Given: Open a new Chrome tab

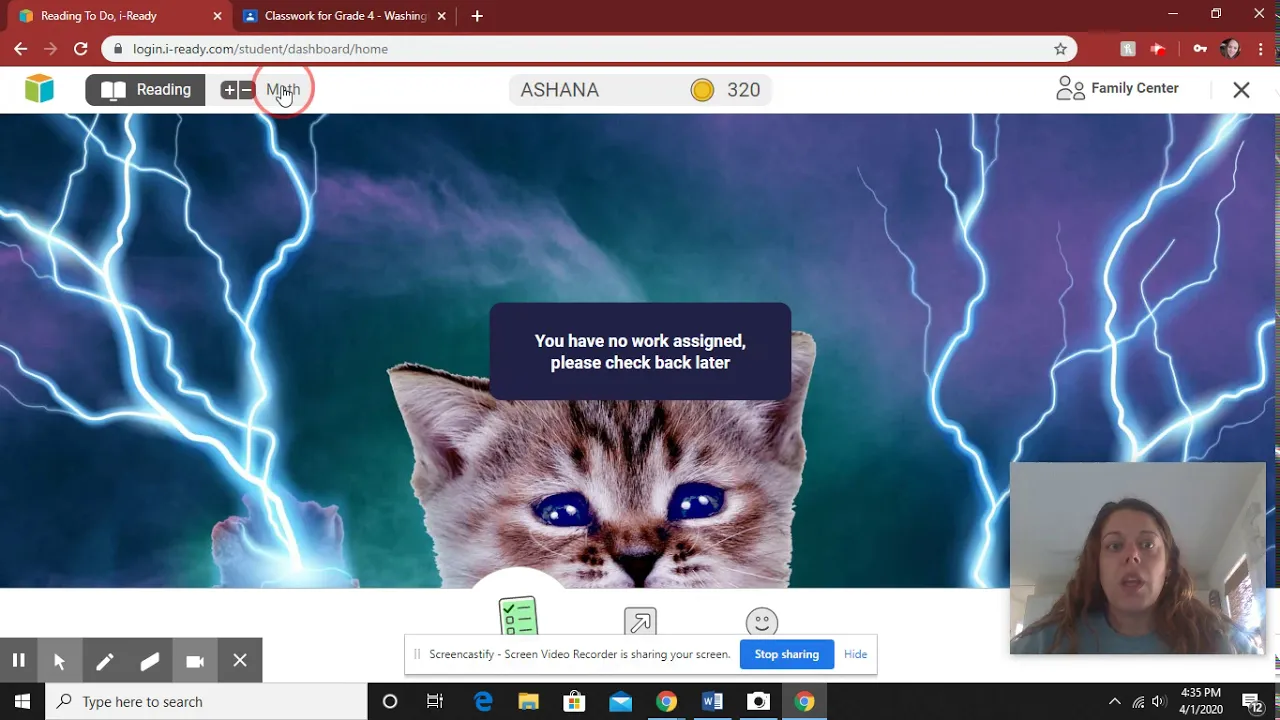Looking at the screenshot, I should tap(477, 16).
